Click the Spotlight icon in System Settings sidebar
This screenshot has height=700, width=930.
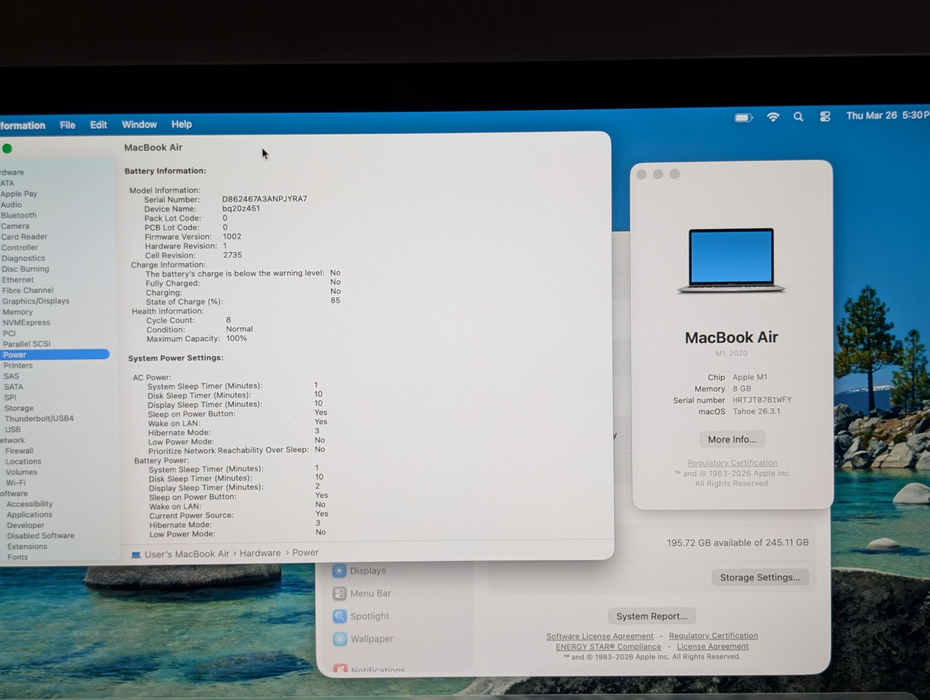coord(339,616)
